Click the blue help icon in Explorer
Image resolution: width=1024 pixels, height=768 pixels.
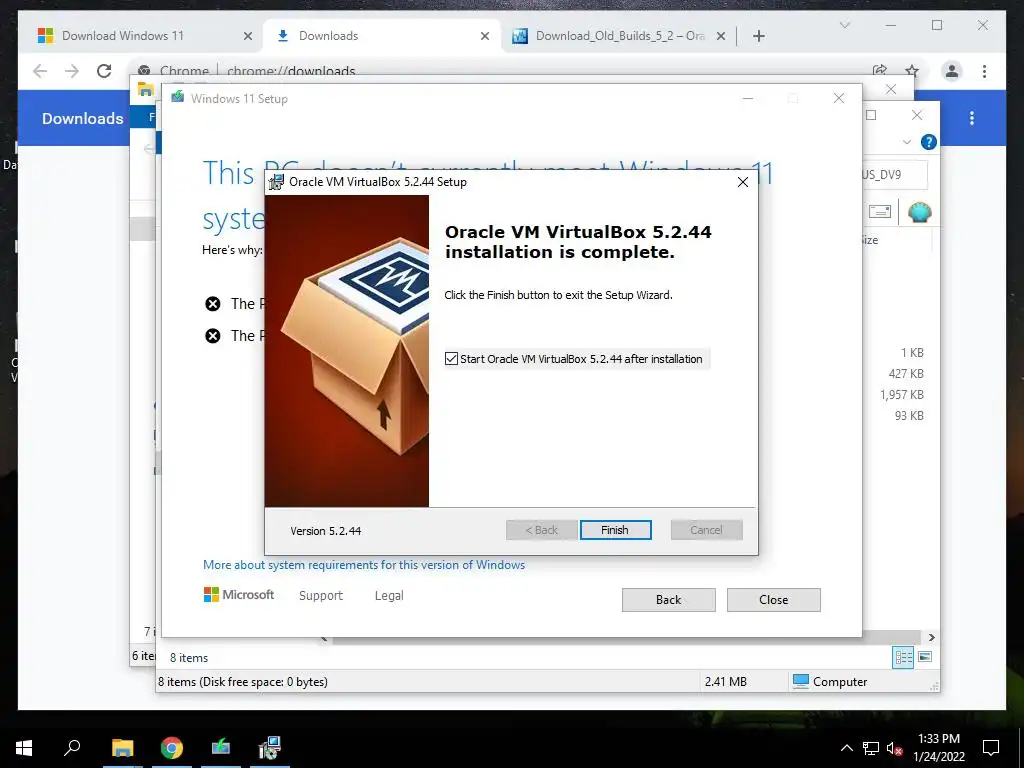(928, 142)
